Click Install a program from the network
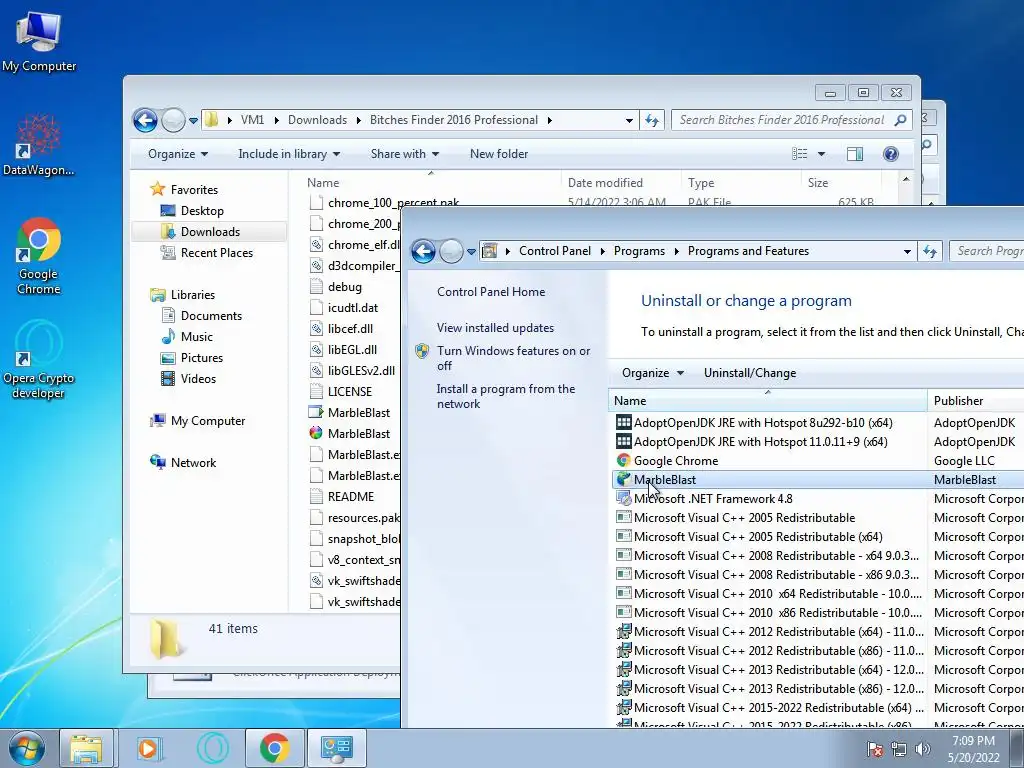1024x768 pixels. click(x=506, y=396)
